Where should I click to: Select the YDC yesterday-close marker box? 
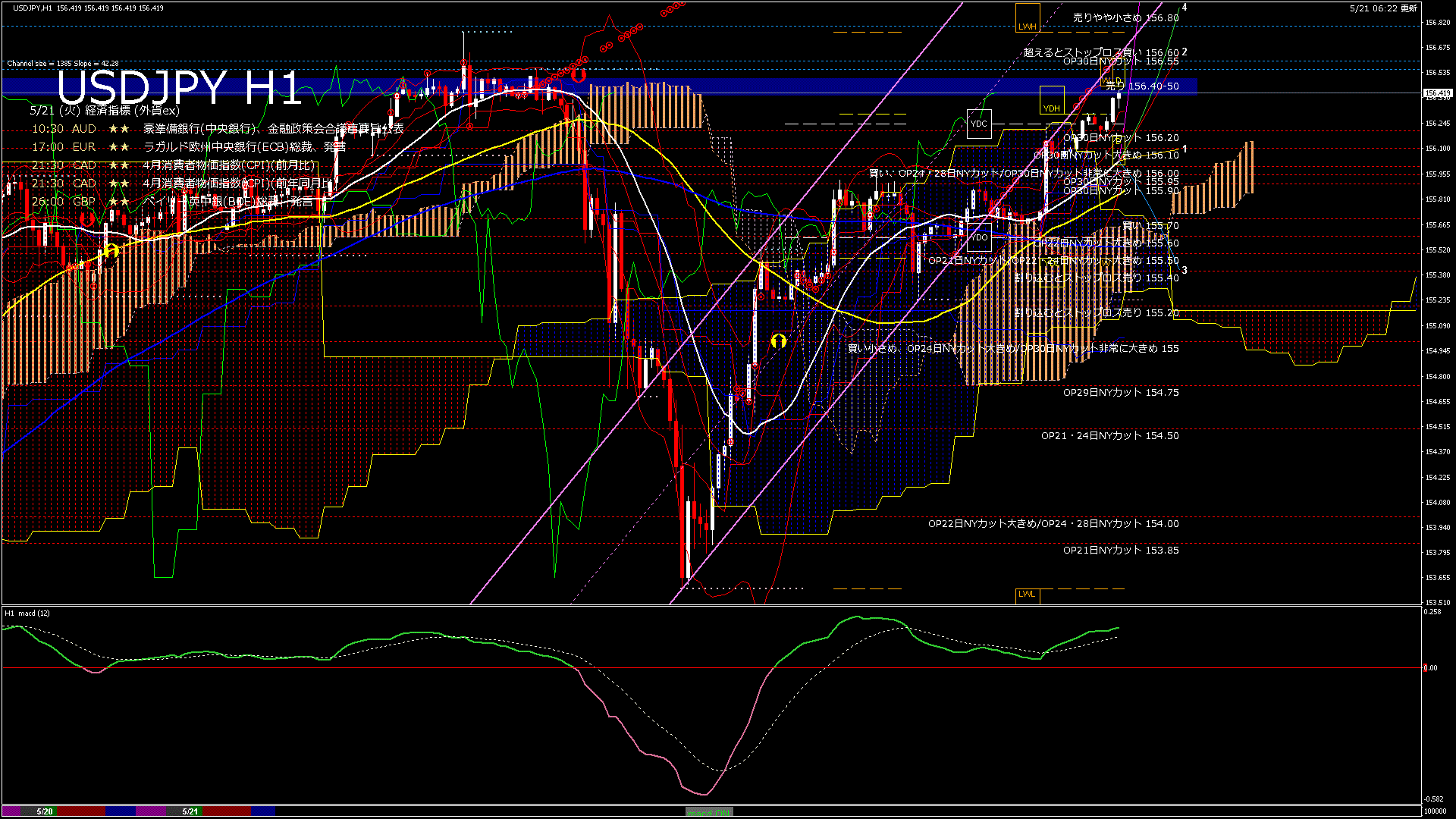(979, 124)
